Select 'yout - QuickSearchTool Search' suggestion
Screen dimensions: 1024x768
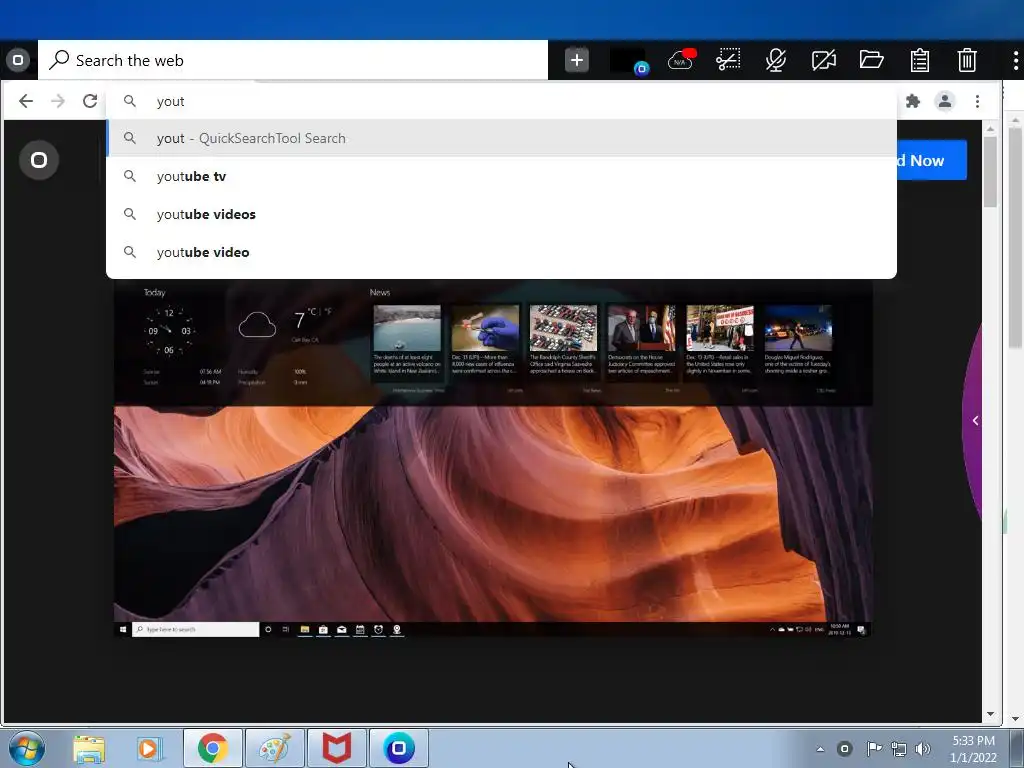click(x=501, y=138)
